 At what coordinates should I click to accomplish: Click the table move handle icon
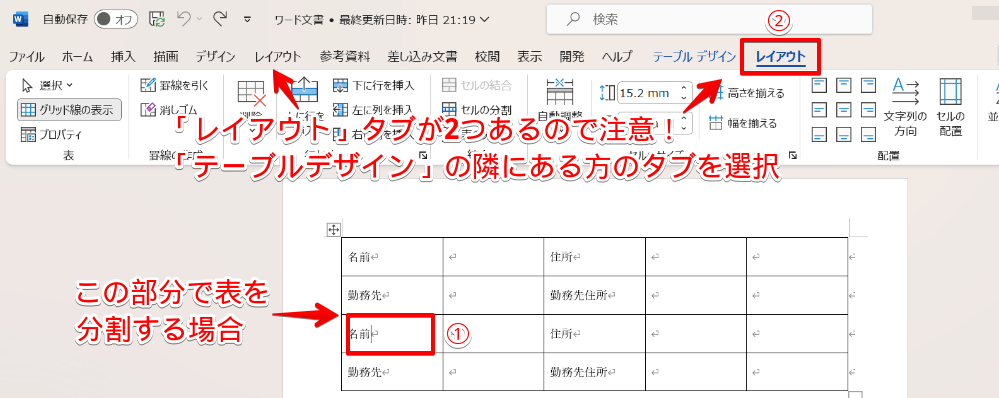click(333, 230)
